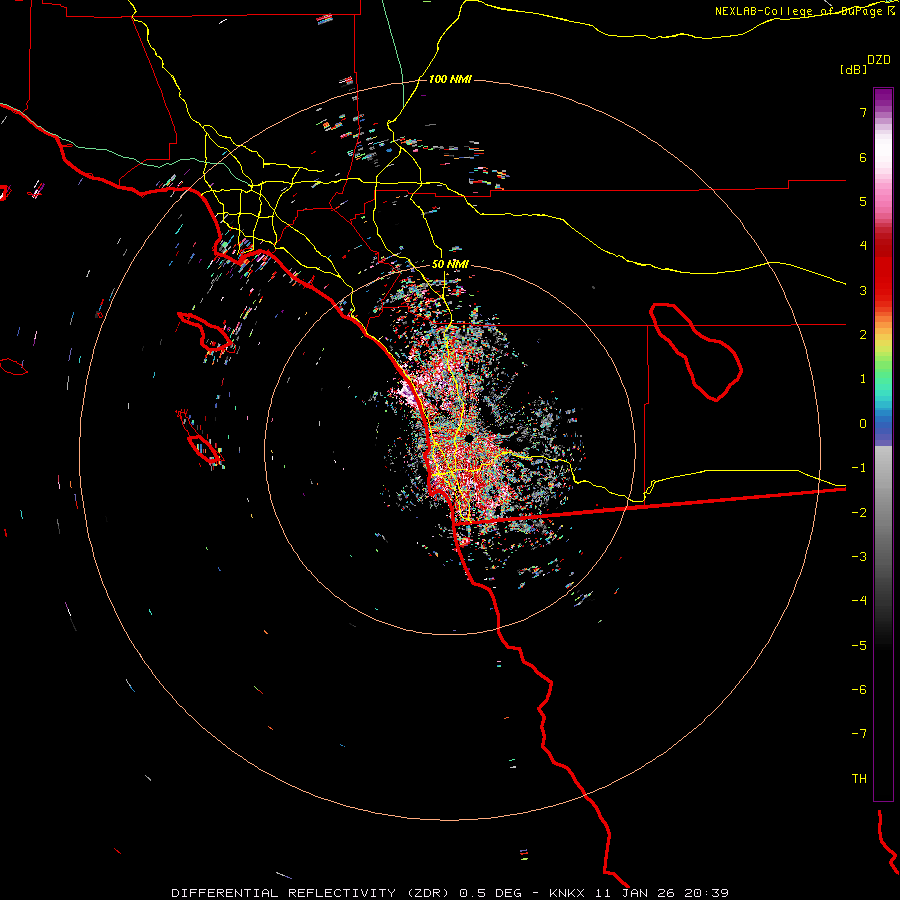This screenshot has width=900, height=900.
Task: Click the "50 NMI" range ring label
Action: pyautogui.click(x=450, y=264)
